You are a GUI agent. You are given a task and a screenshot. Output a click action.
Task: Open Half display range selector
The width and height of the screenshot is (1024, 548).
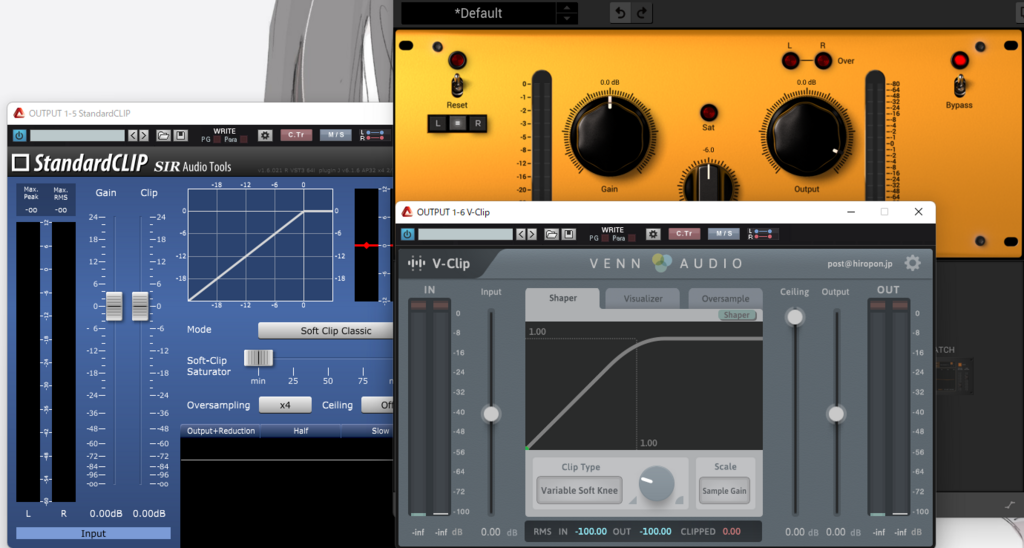point(300,431)
